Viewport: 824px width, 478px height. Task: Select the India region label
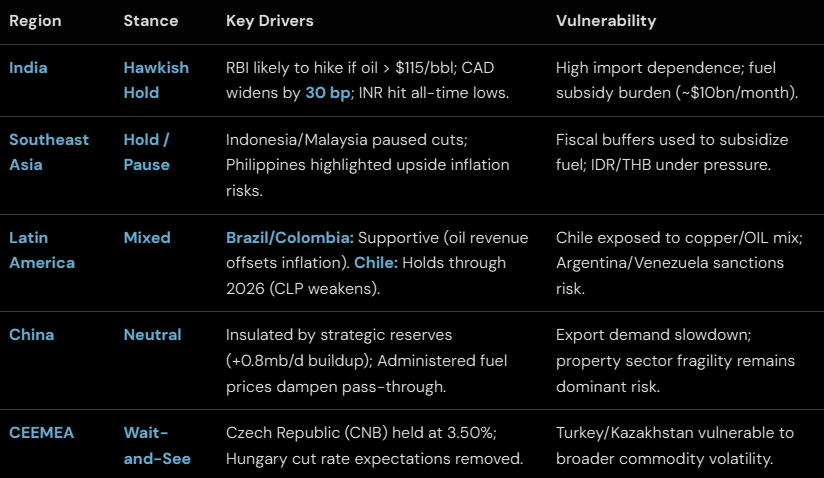point(28,67)
